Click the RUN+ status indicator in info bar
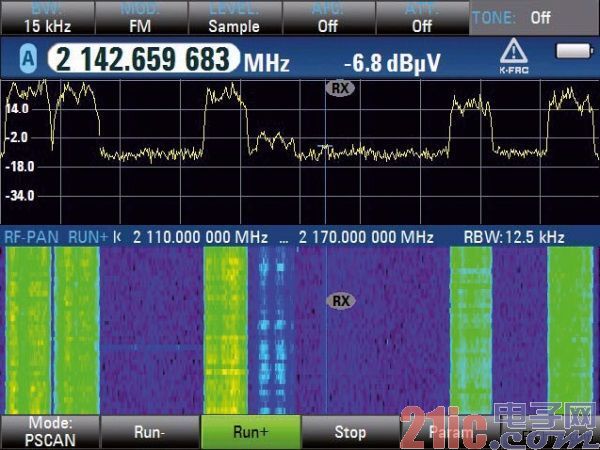Image resolution: width=600 pixels, height=450 pixels. (x=88, y=237)
